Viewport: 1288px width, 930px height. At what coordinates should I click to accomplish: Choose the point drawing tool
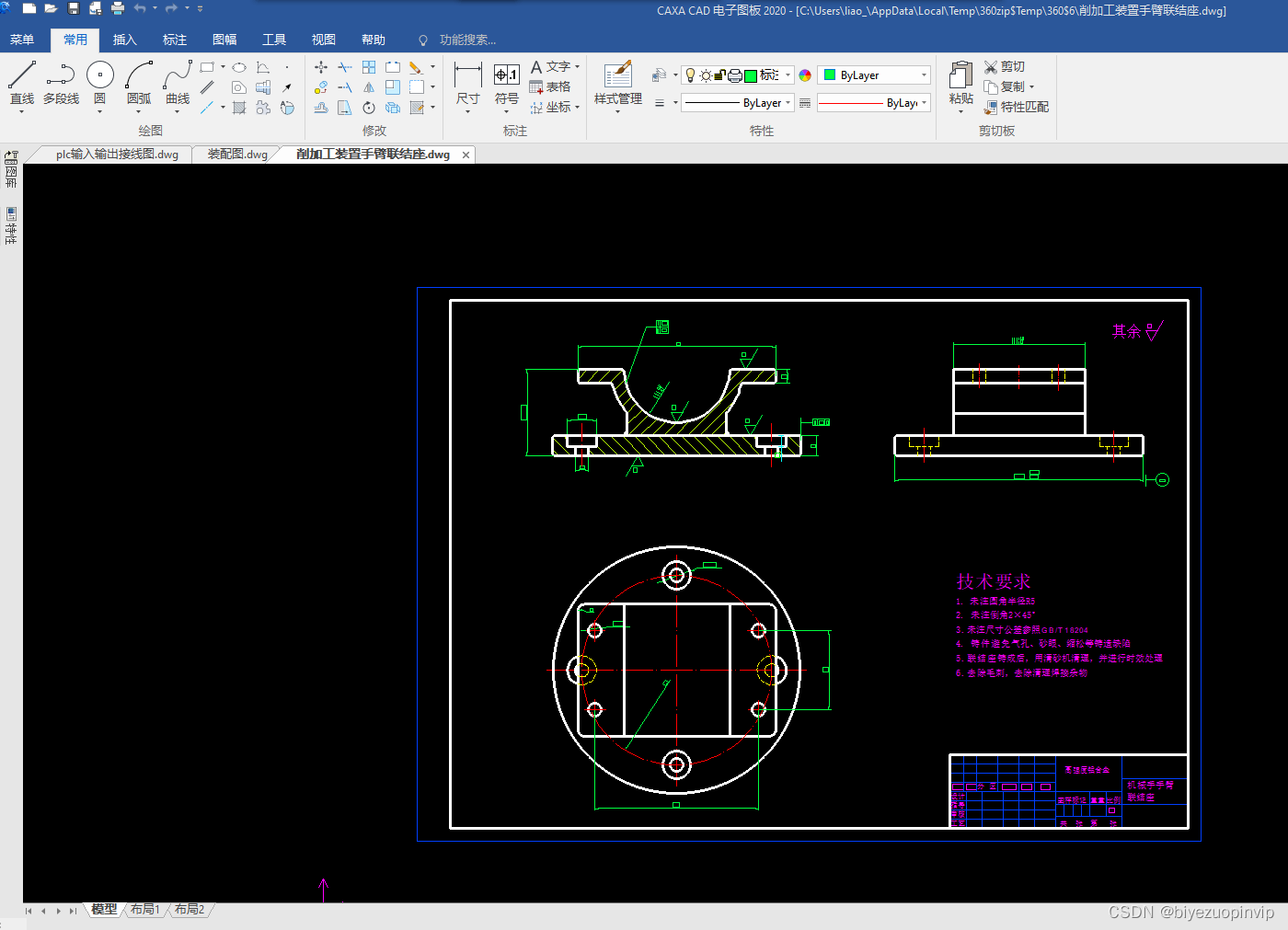click(287, 67)
